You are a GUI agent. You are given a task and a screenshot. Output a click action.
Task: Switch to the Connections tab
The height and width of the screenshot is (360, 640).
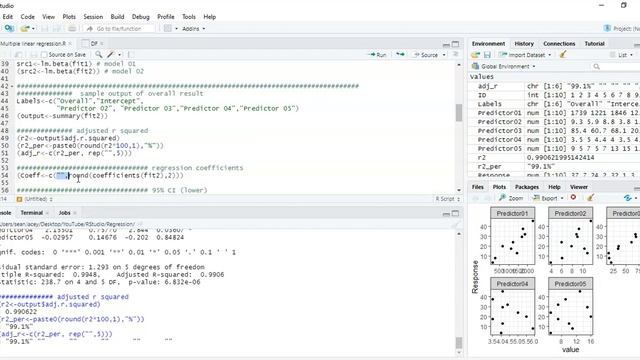(x=559, y=43)
